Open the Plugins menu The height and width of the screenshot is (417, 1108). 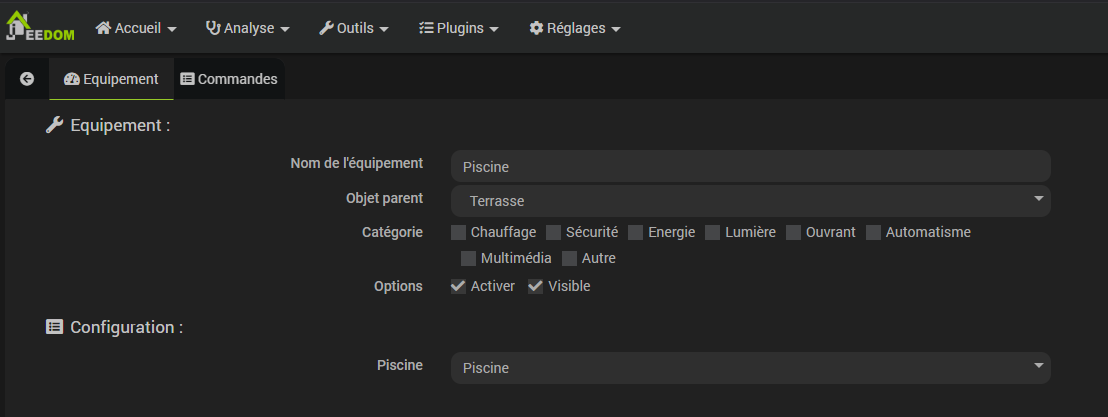click(459, 28)
